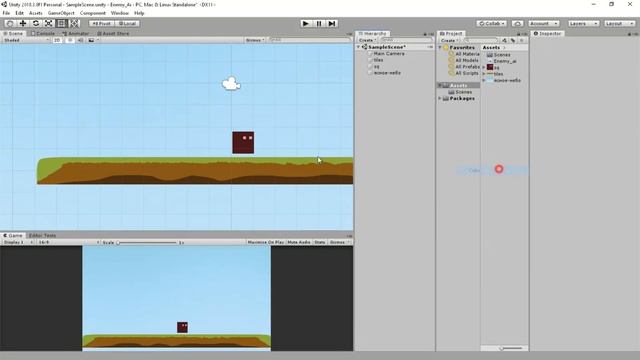Toggle Pivot handle position

pos(102,24)
